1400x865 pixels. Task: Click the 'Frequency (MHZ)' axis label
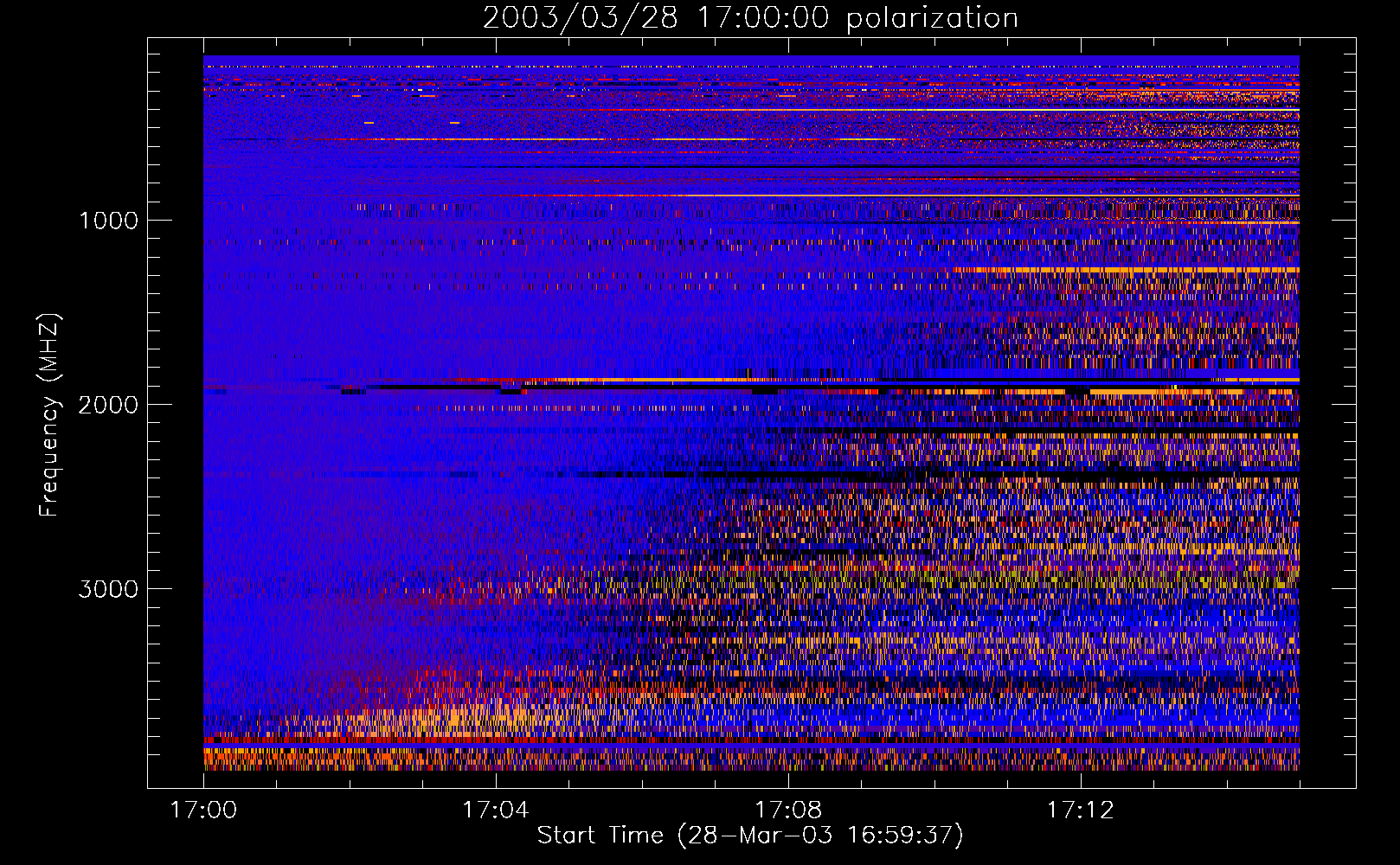49,415
